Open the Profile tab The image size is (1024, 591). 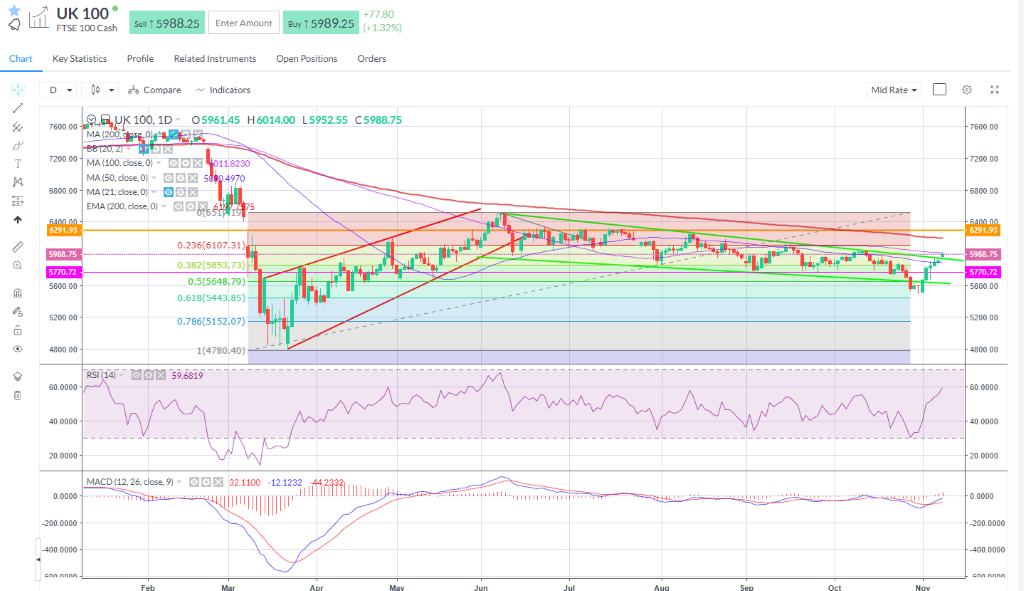point(140,59)
